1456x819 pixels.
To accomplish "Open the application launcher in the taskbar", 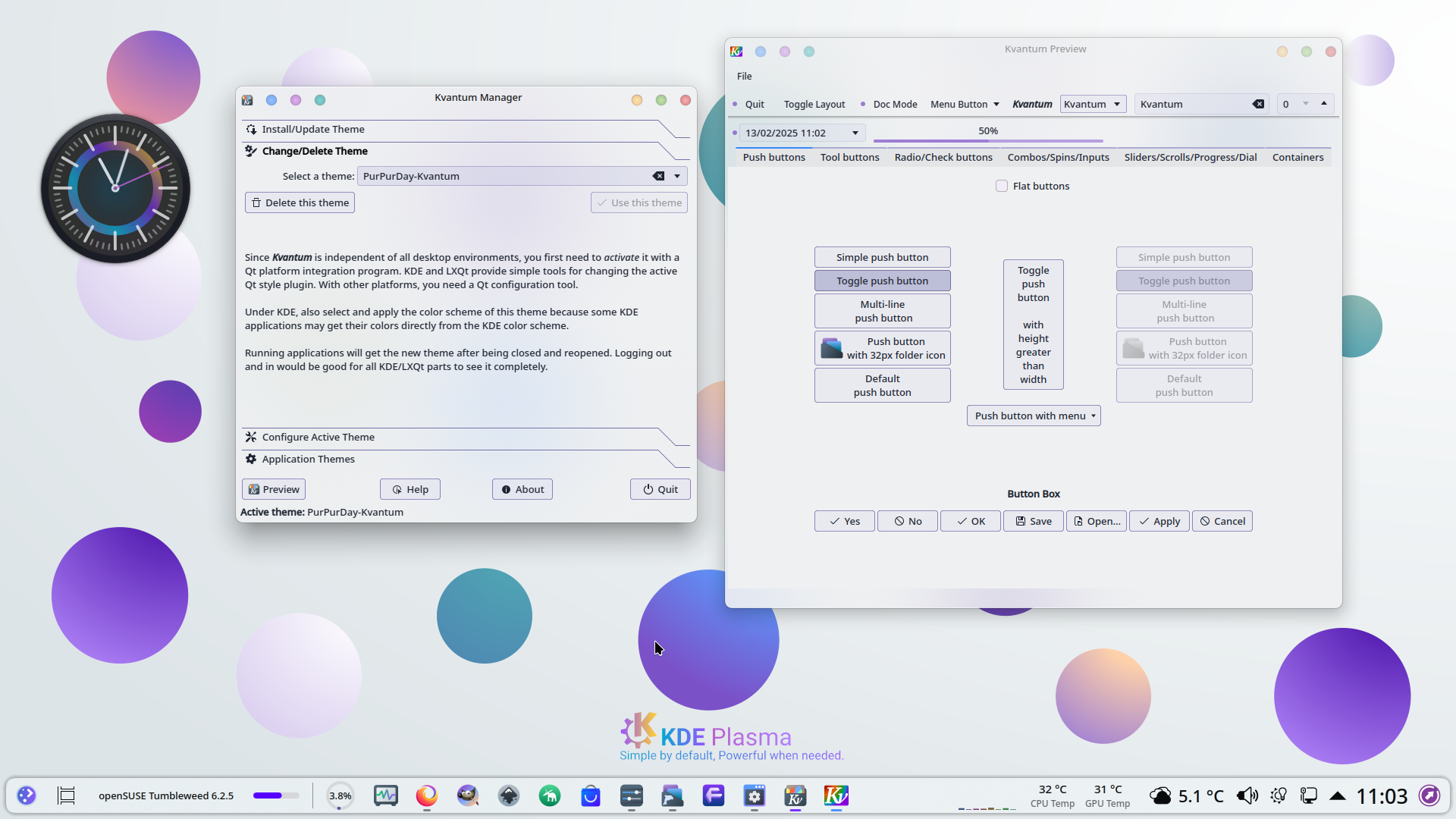I will tap(27, 795).
